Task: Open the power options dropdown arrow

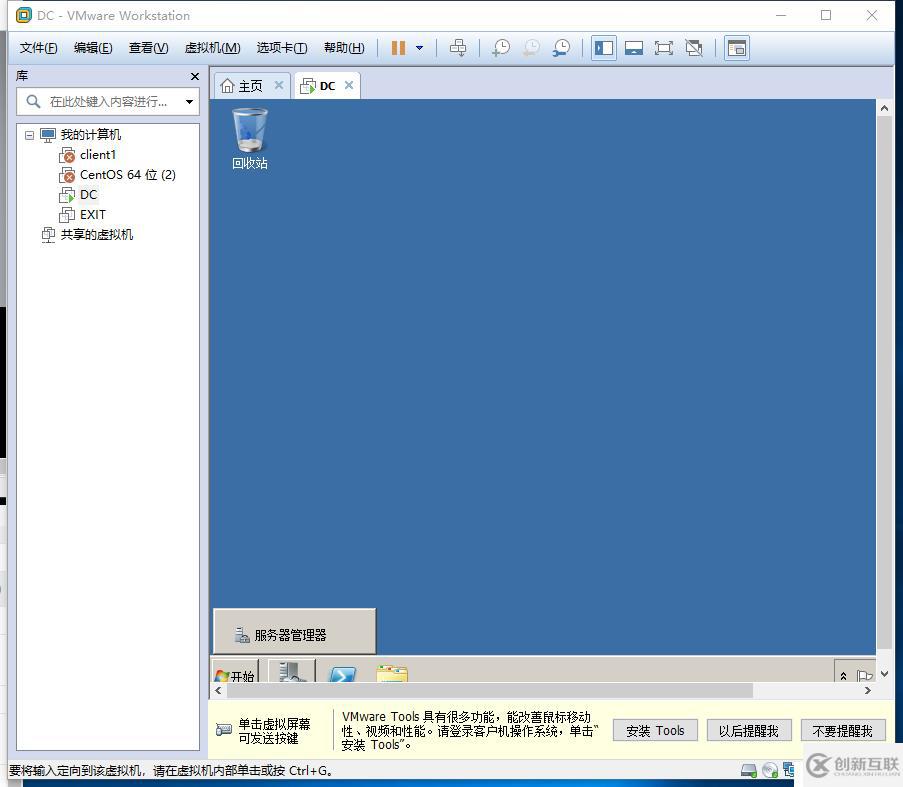Action: pos(420,48)
